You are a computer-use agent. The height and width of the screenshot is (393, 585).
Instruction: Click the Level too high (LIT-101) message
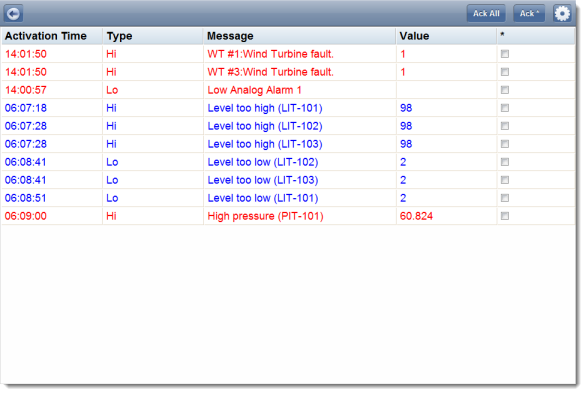(265, 108)
